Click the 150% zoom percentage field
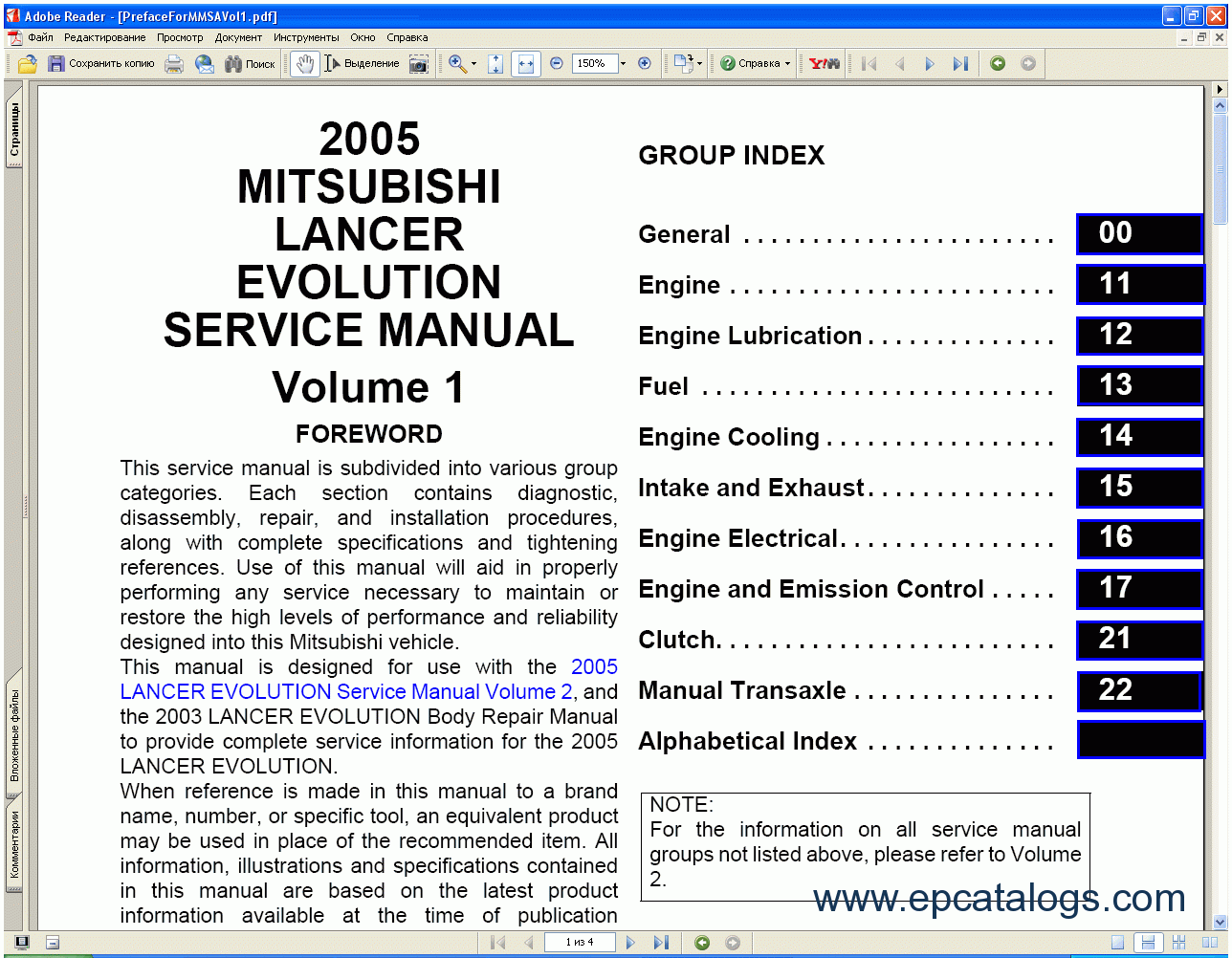This screenshot has width=1232, height=958. click(x=594, y=64)
